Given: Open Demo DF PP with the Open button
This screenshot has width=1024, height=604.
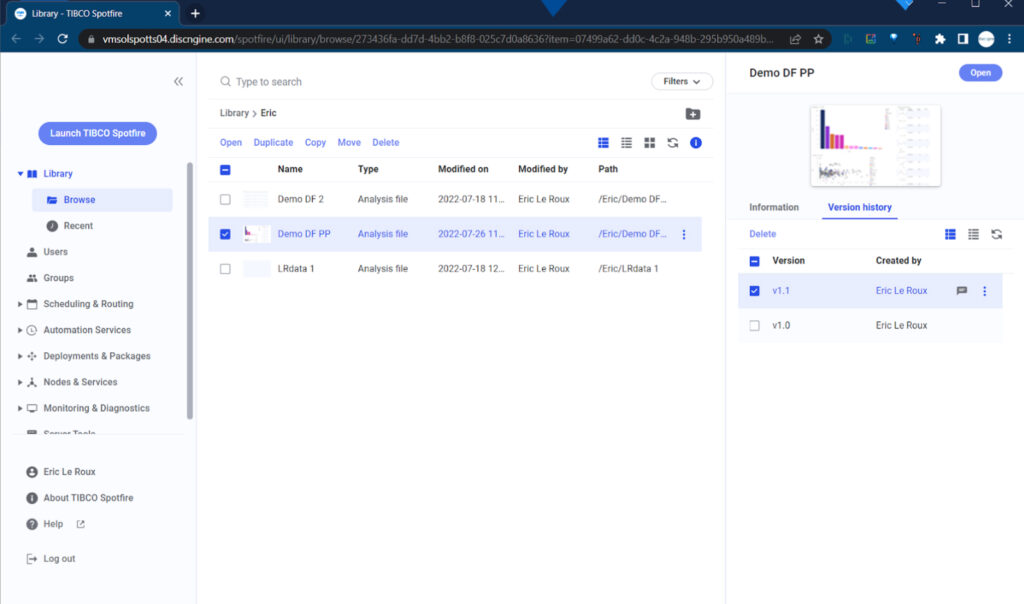Looking at the screenshot, I should click(x=980, y=72).
